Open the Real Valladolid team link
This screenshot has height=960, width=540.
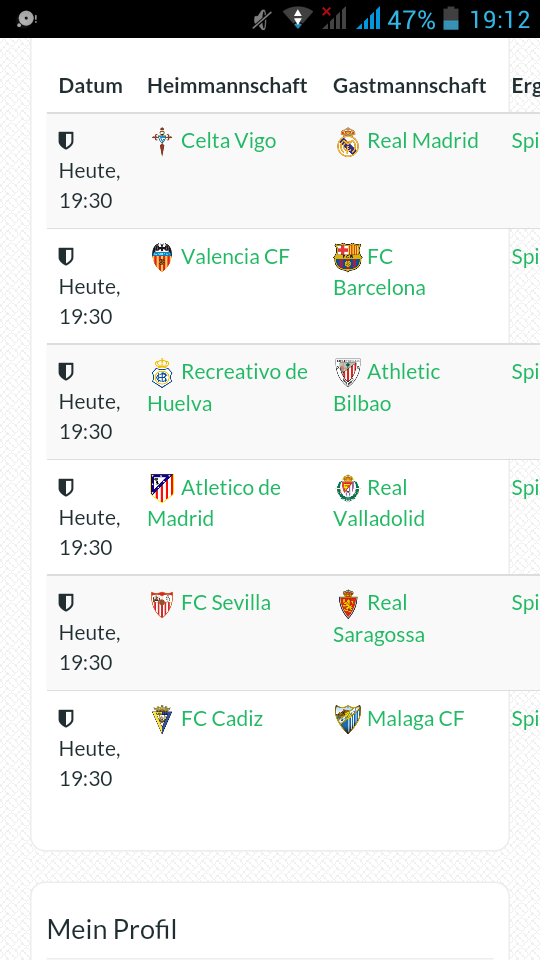tap(379, 503)
